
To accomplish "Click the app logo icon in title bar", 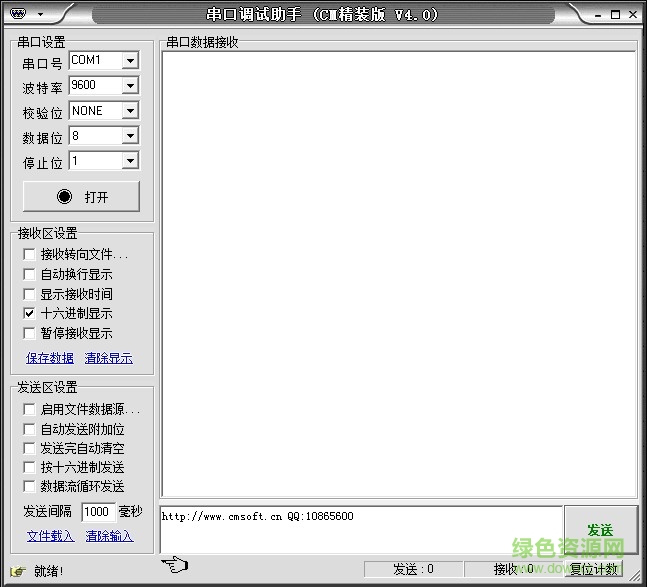I will 18,15.
